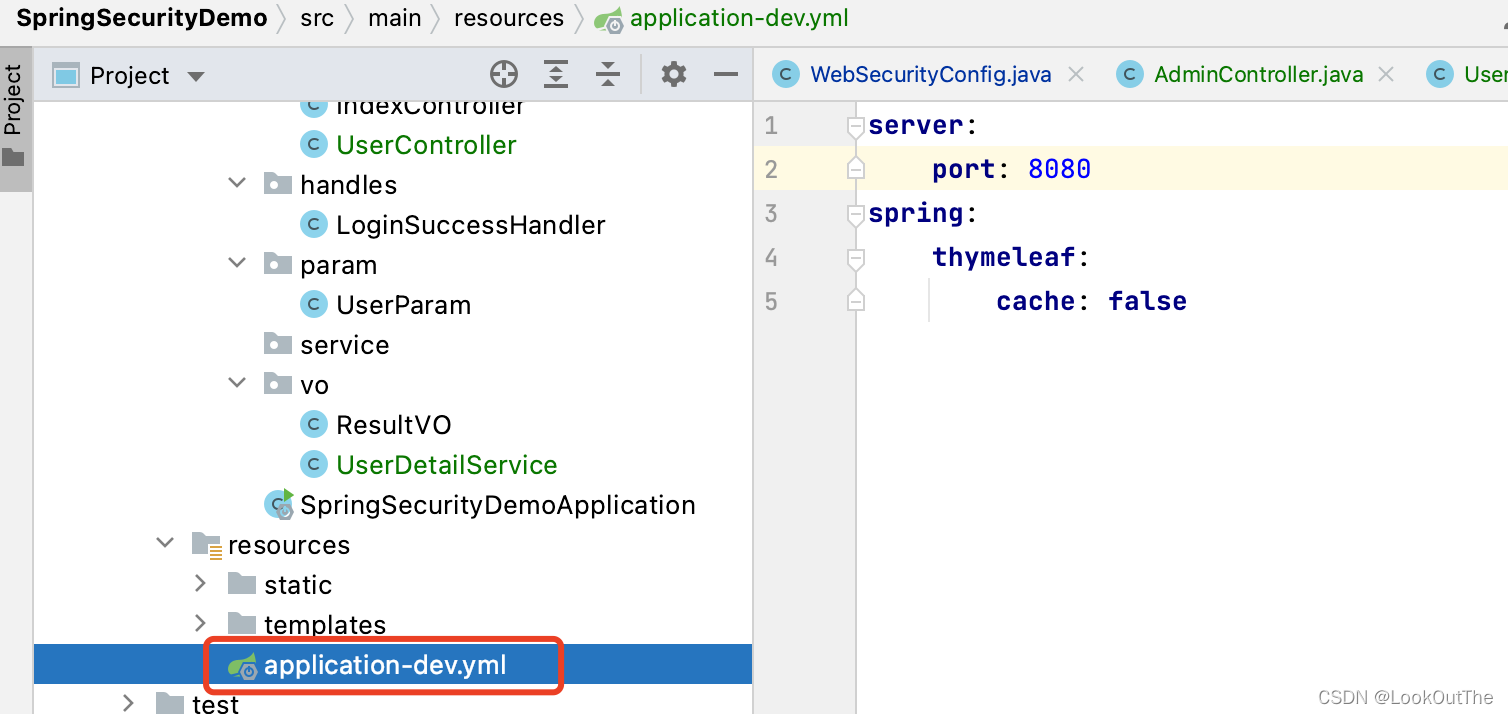This screenshot has height=714, width=1508.
Task: Click the cache value false
Action: pyautogui.click(x=1147, y=301)
